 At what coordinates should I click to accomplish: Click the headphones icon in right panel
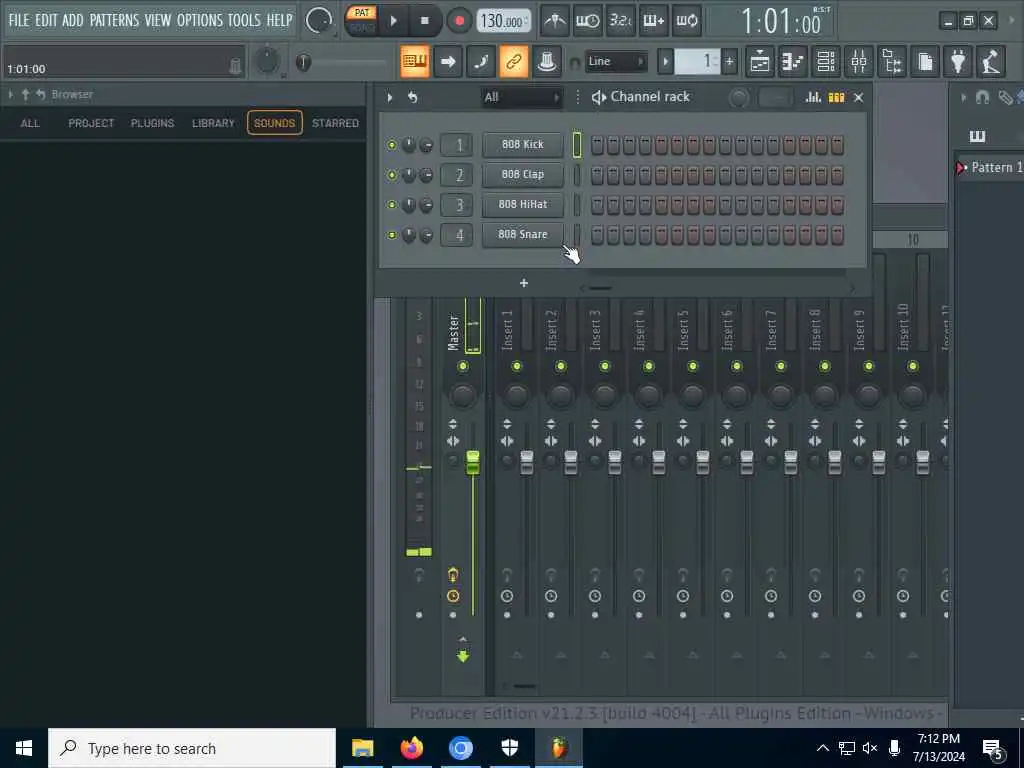click(982, 97)
